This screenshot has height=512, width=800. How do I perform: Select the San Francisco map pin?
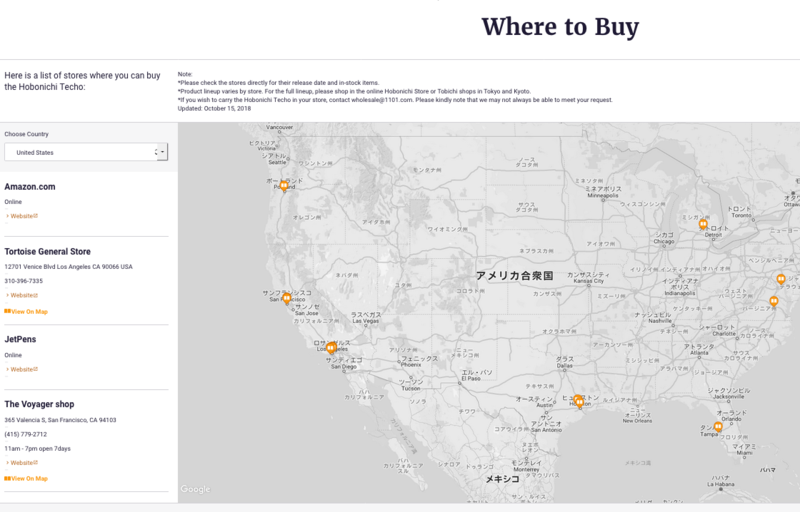point(286,298)
